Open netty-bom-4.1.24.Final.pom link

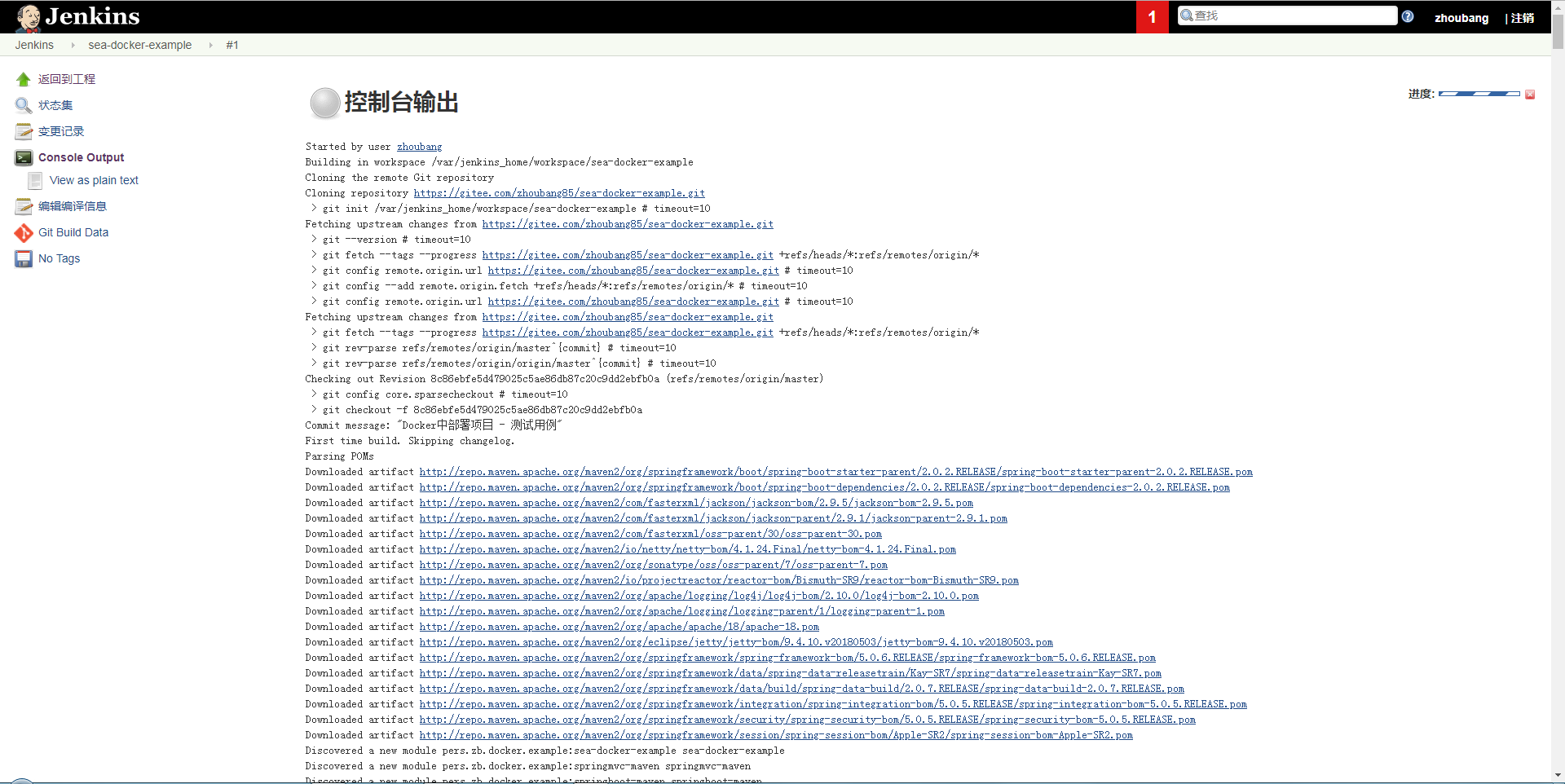coord(688,549)
